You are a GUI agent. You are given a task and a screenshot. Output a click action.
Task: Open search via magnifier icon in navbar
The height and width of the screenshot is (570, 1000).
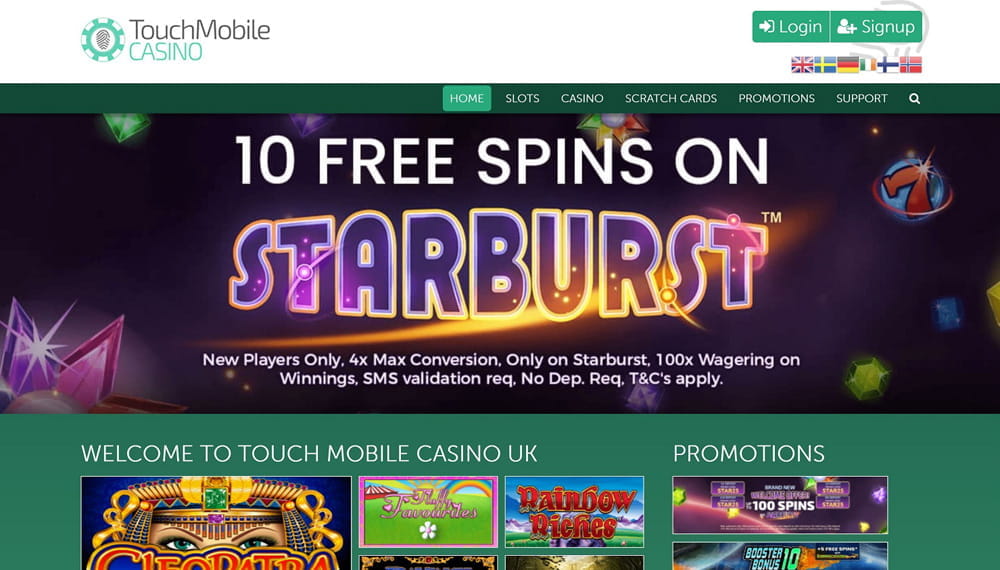point(915,99)
